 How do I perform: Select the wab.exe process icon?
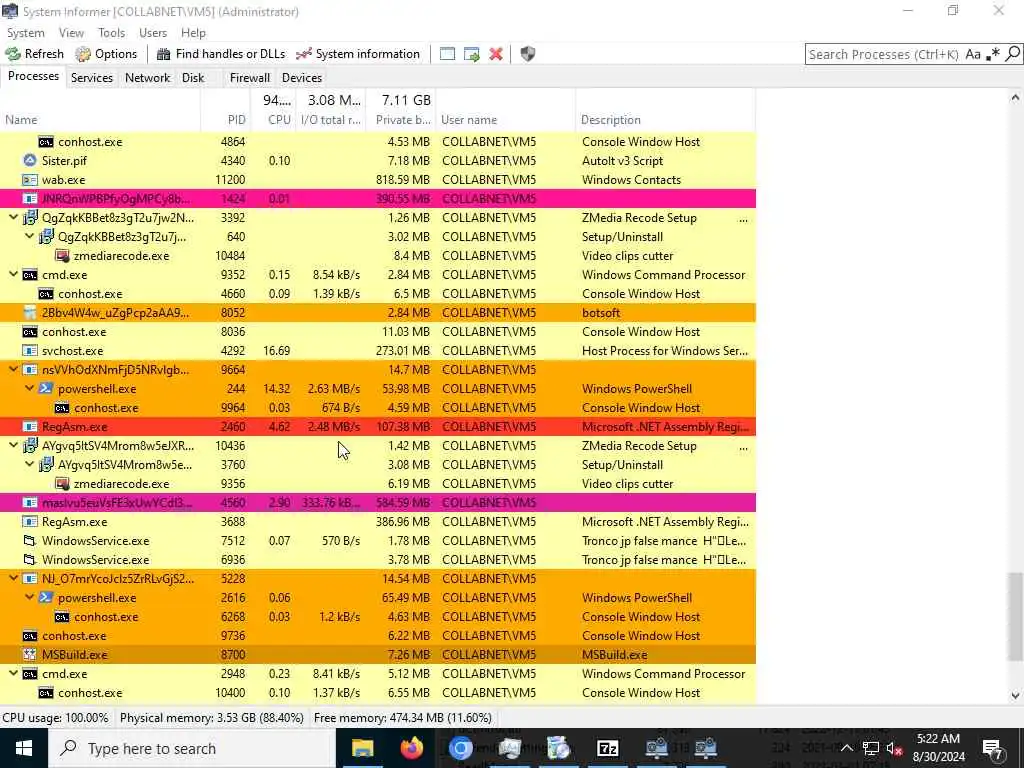(30, 180)
